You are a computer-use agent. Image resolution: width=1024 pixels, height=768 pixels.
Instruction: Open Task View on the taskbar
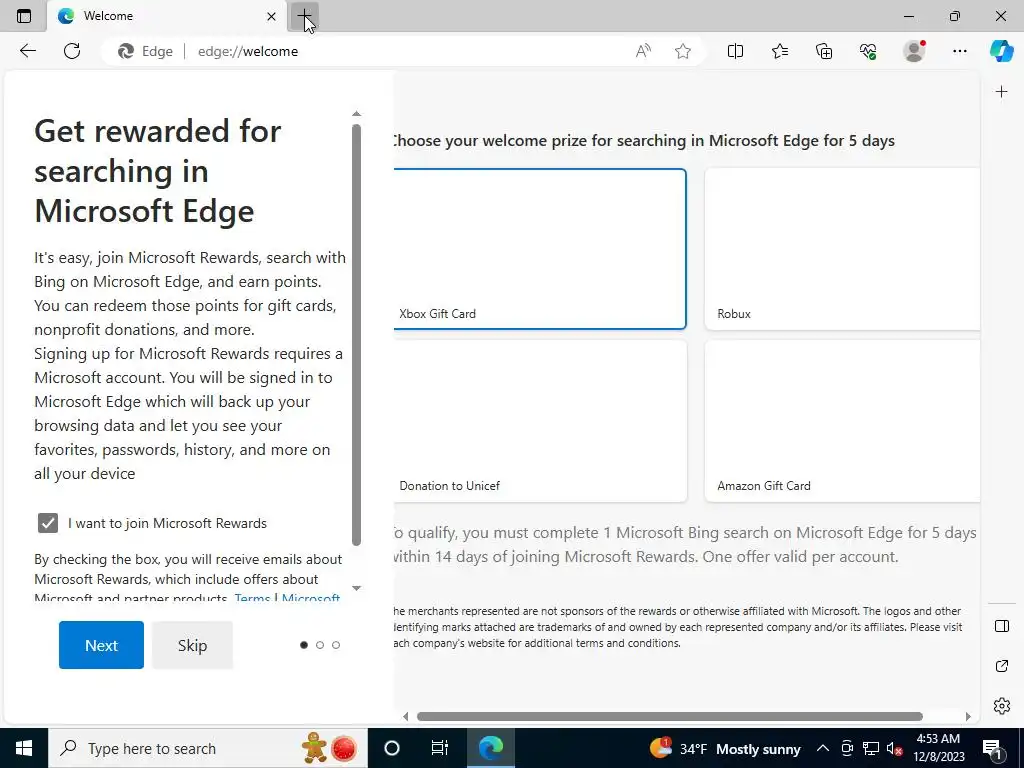[x=440, y=748]
